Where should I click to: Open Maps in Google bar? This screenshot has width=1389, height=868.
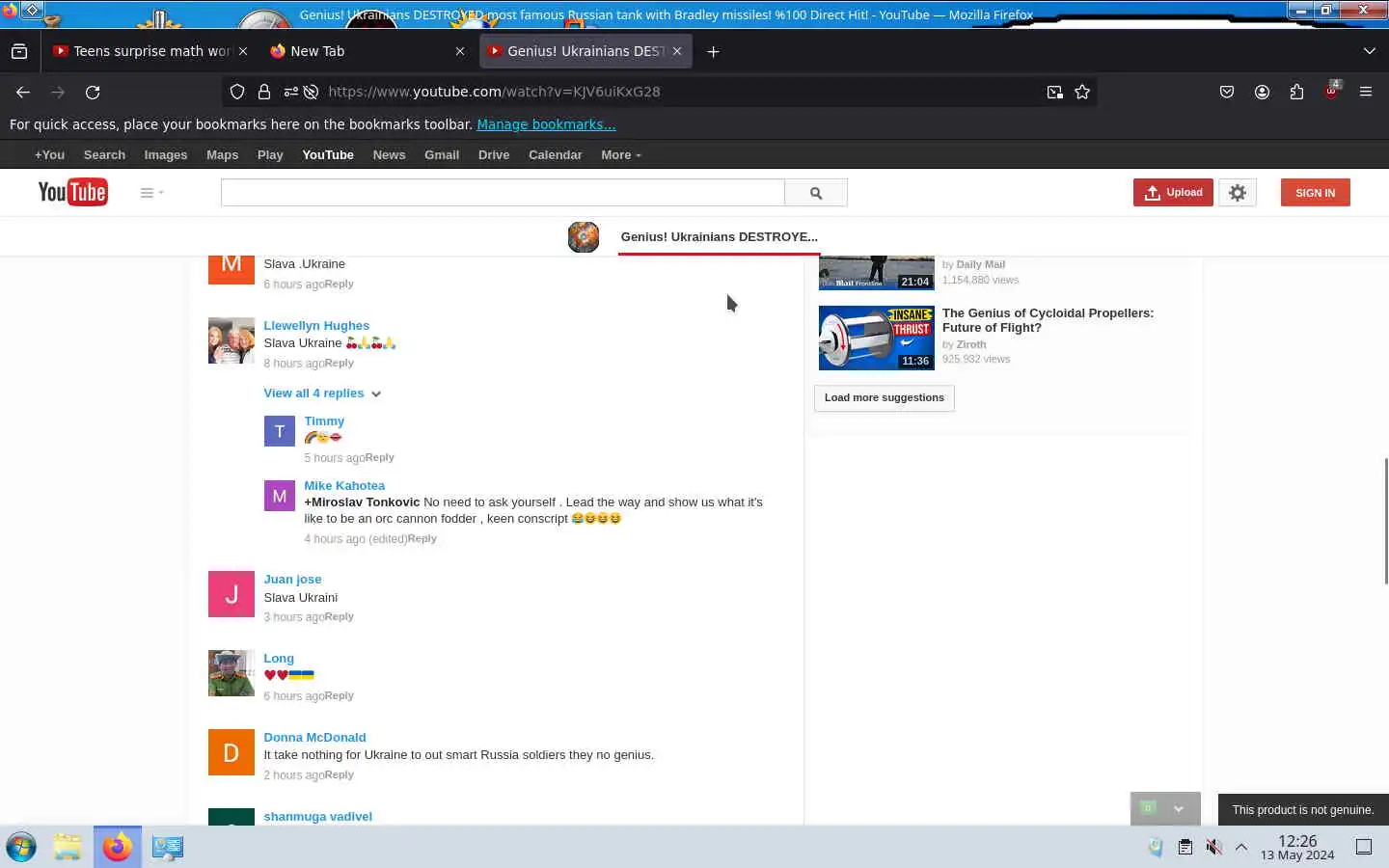click(222, 154)
